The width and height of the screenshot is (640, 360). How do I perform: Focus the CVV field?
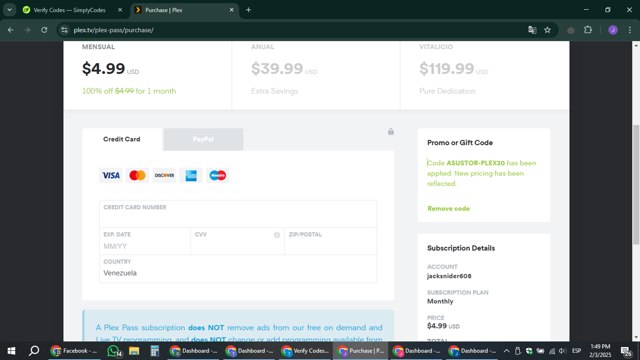237,241
